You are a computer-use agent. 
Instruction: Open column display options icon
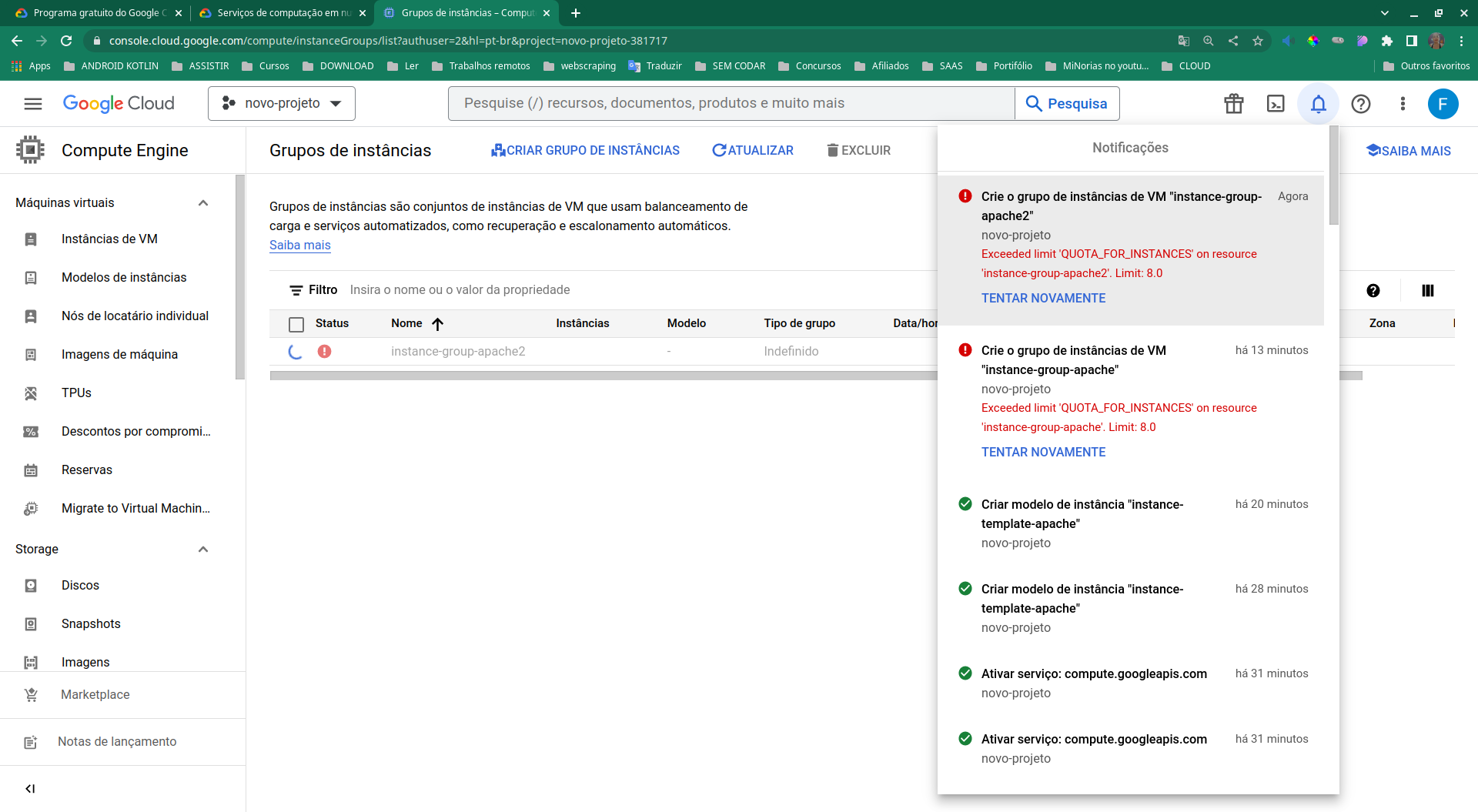(x=1428, y=290)
